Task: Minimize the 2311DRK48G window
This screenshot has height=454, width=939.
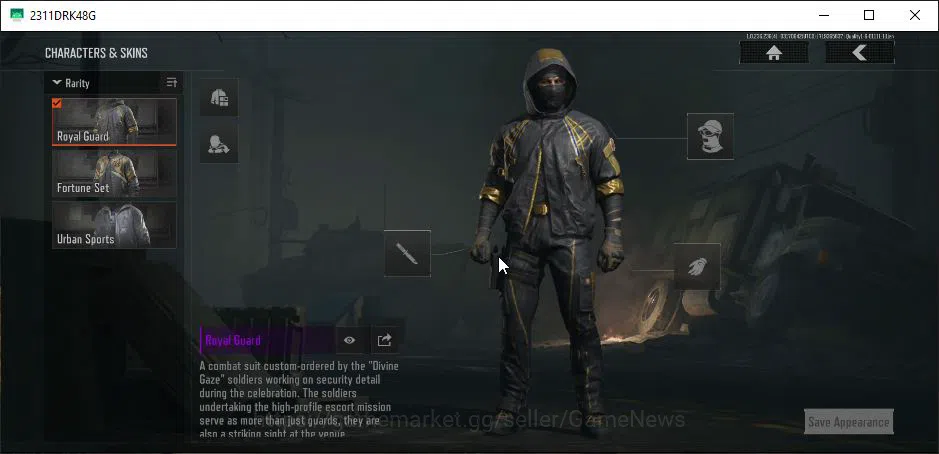Action: (823, 15)
